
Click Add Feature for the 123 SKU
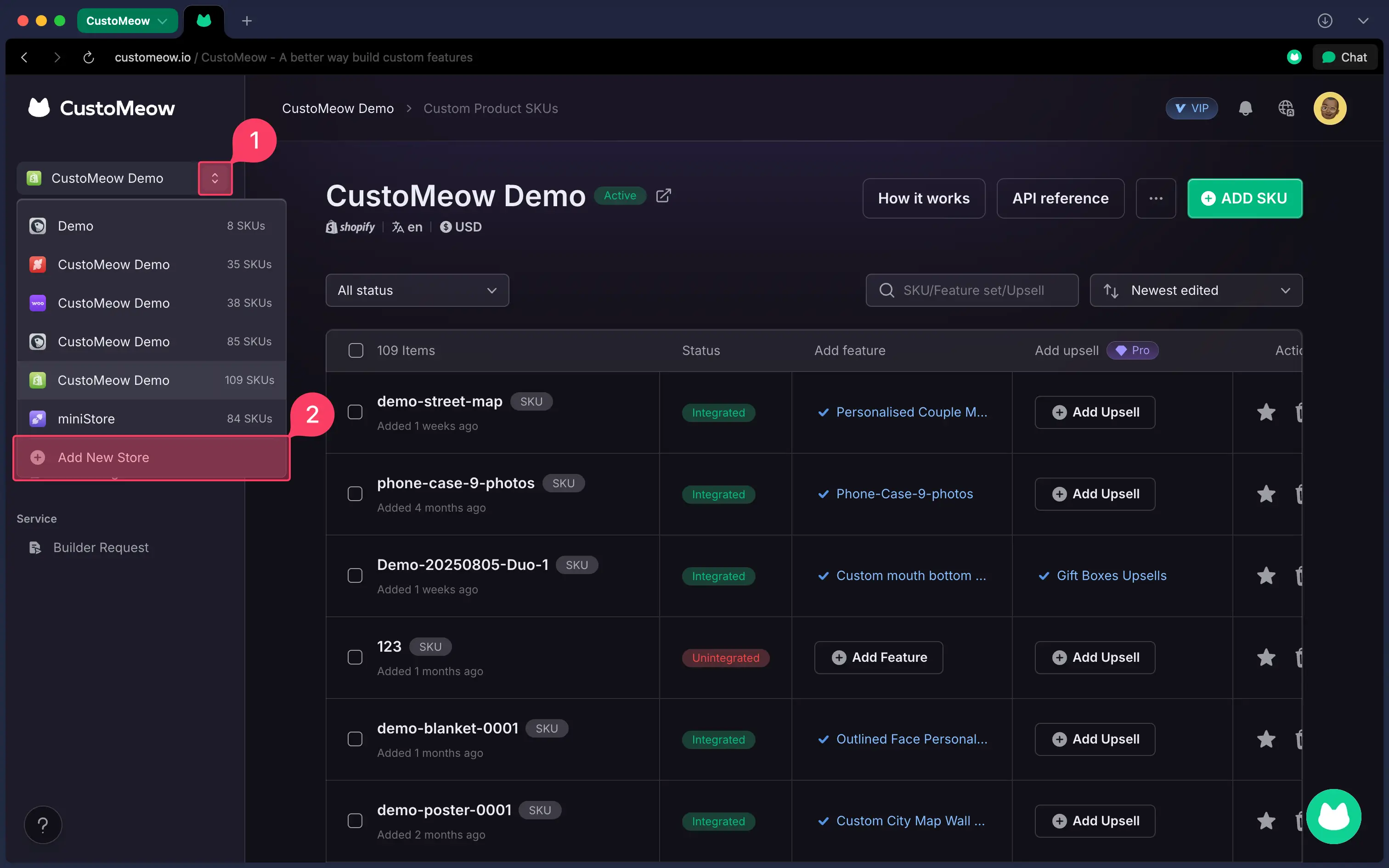pyautogui.click(x=878, y=657)
